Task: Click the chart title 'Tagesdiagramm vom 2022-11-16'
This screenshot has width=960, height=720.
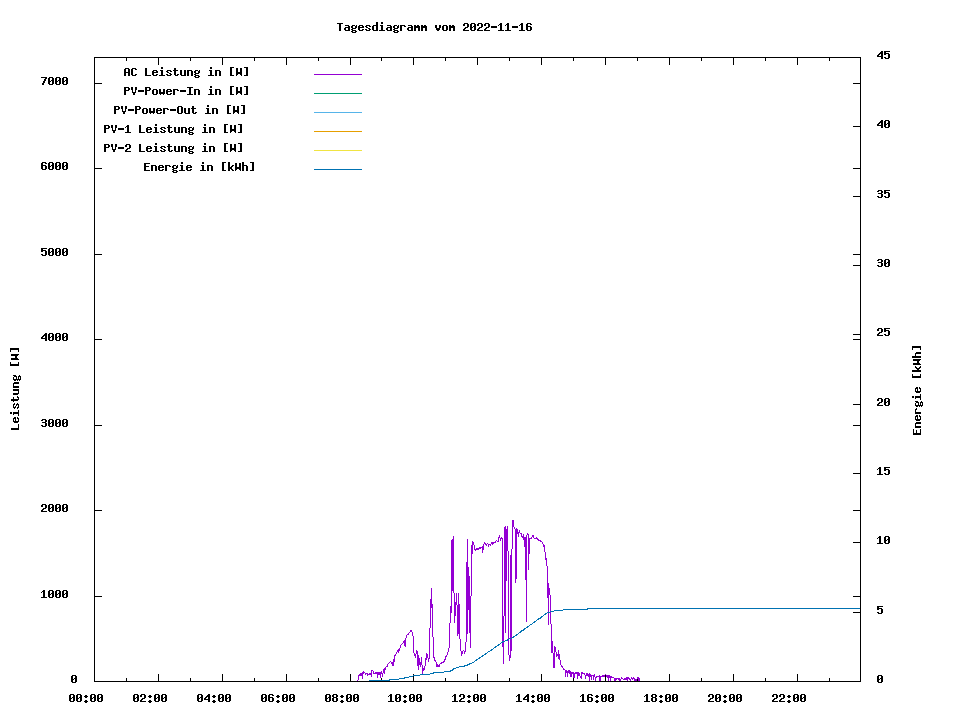Action: 434,27
